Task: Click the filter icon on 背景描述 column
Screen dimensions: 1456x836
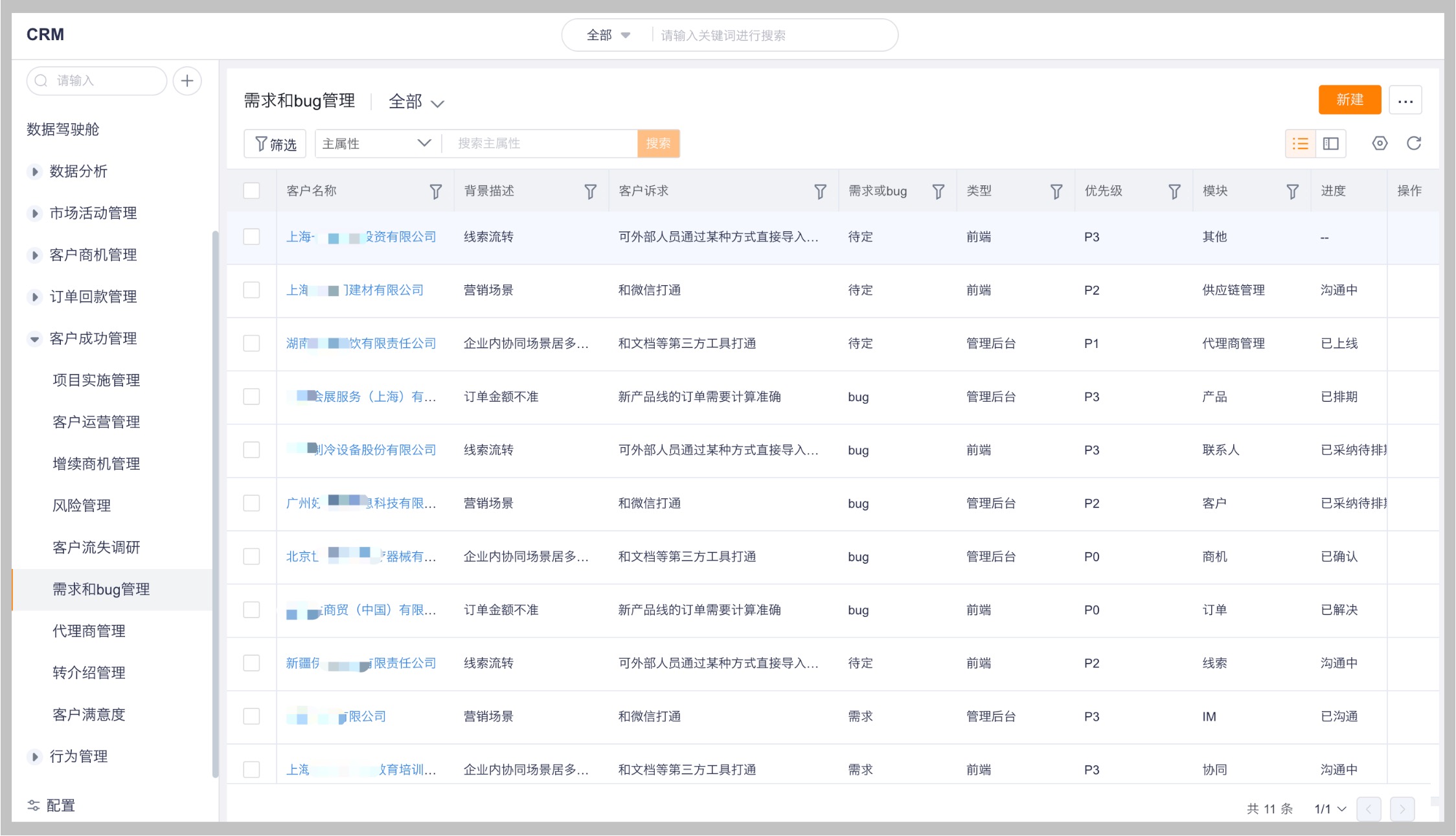Action: [x=591, y=191]
